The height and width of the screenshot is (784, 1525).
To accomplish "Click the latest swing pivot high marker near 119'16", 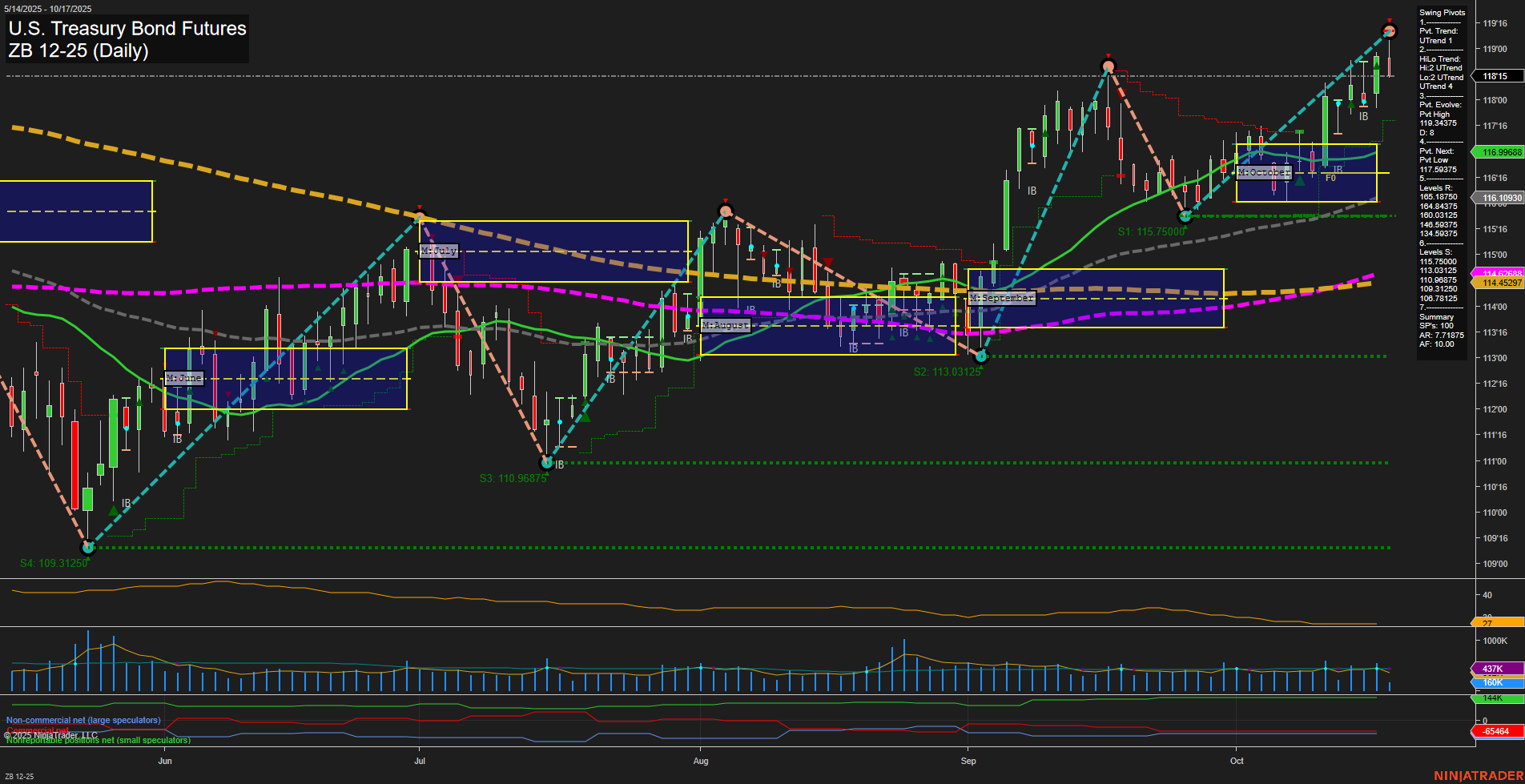I will point(1390,31).
